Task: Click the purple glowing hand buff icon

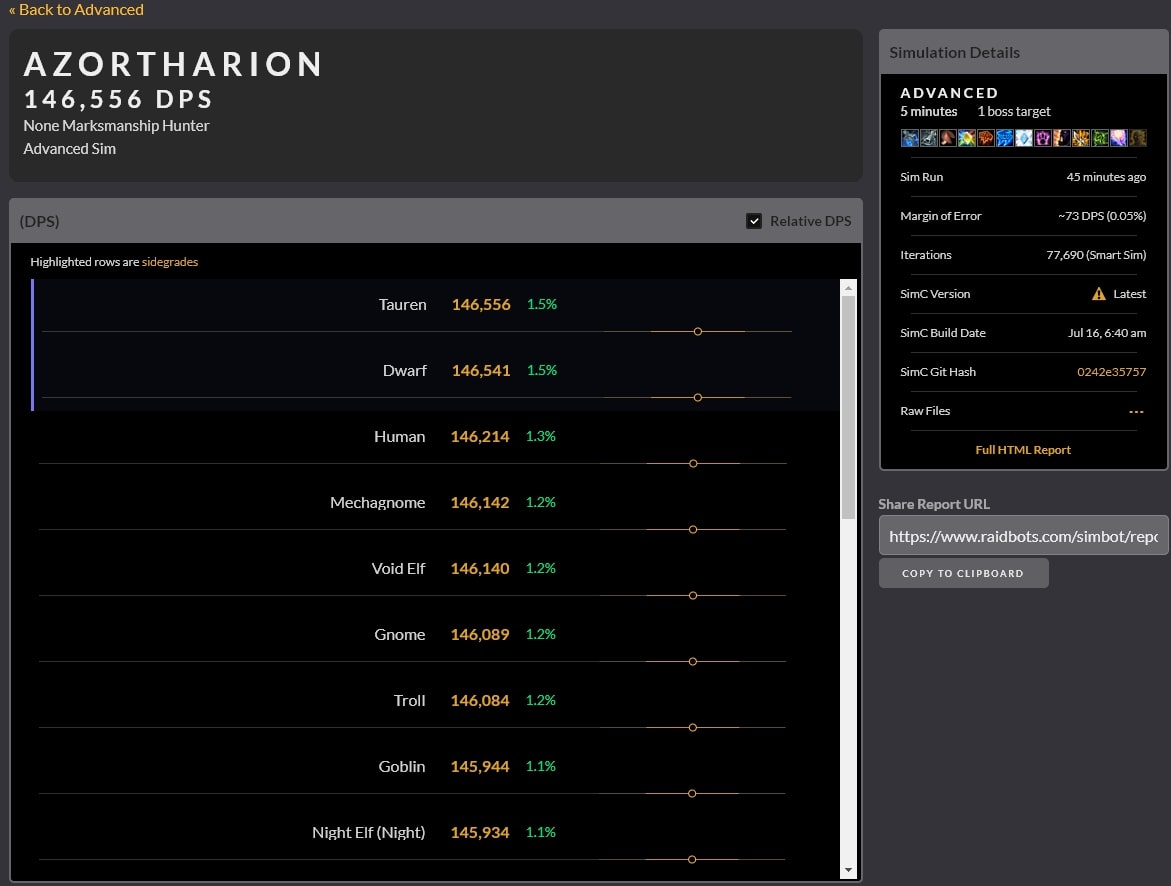Action: [x=1043, y=138]
